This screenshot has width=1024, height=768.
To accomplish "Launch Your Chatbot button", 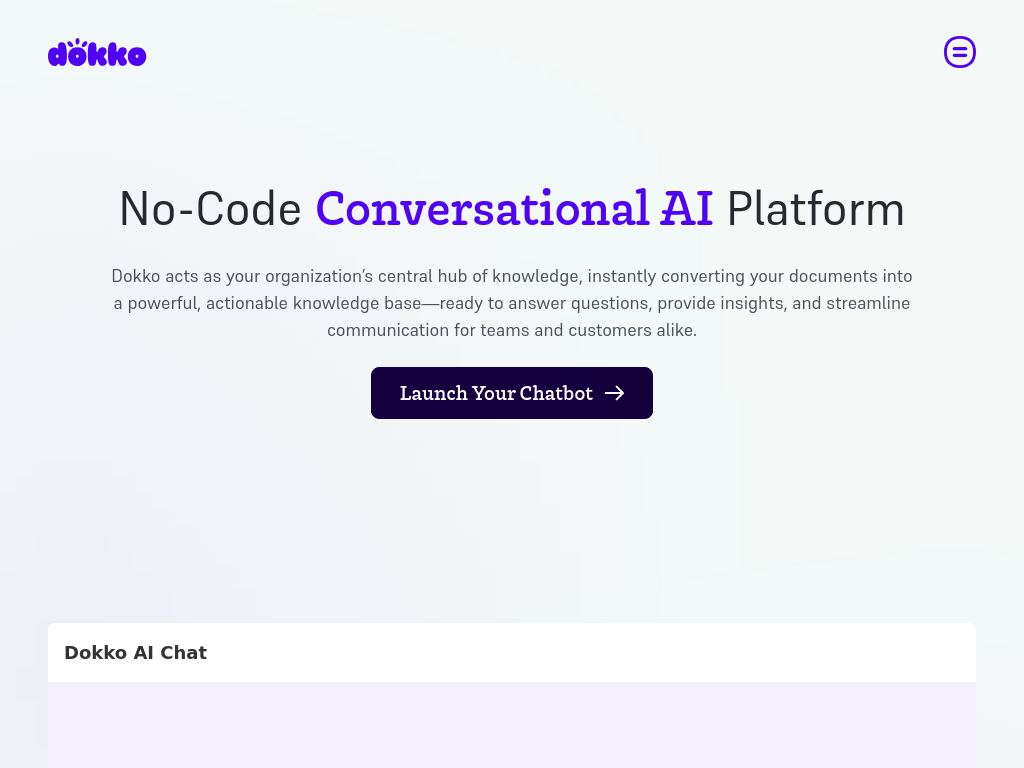I will (512, 393).
